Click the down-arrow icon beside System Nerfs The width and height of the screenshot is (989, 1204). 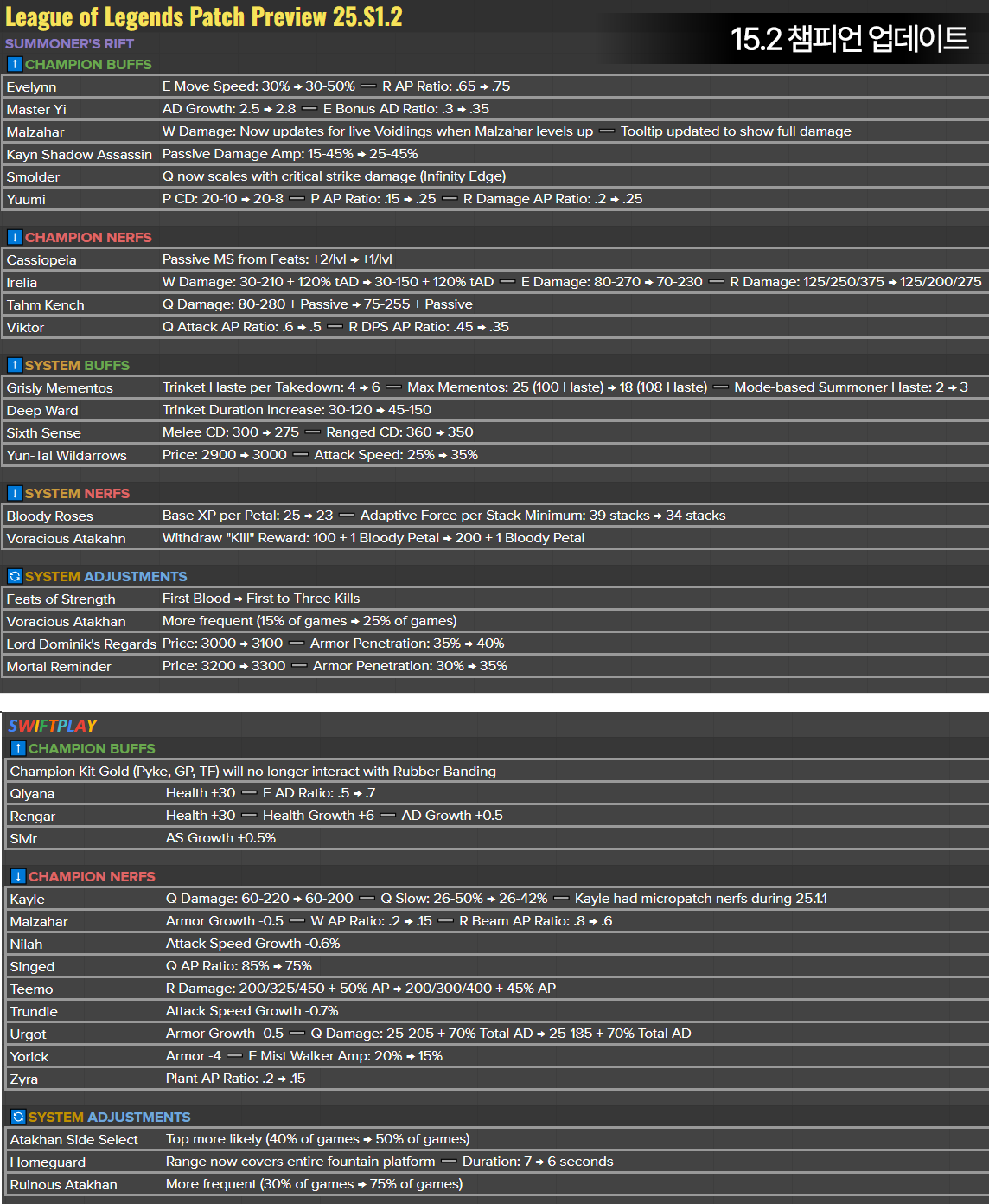pyautogui.click(x=15, y=493)
